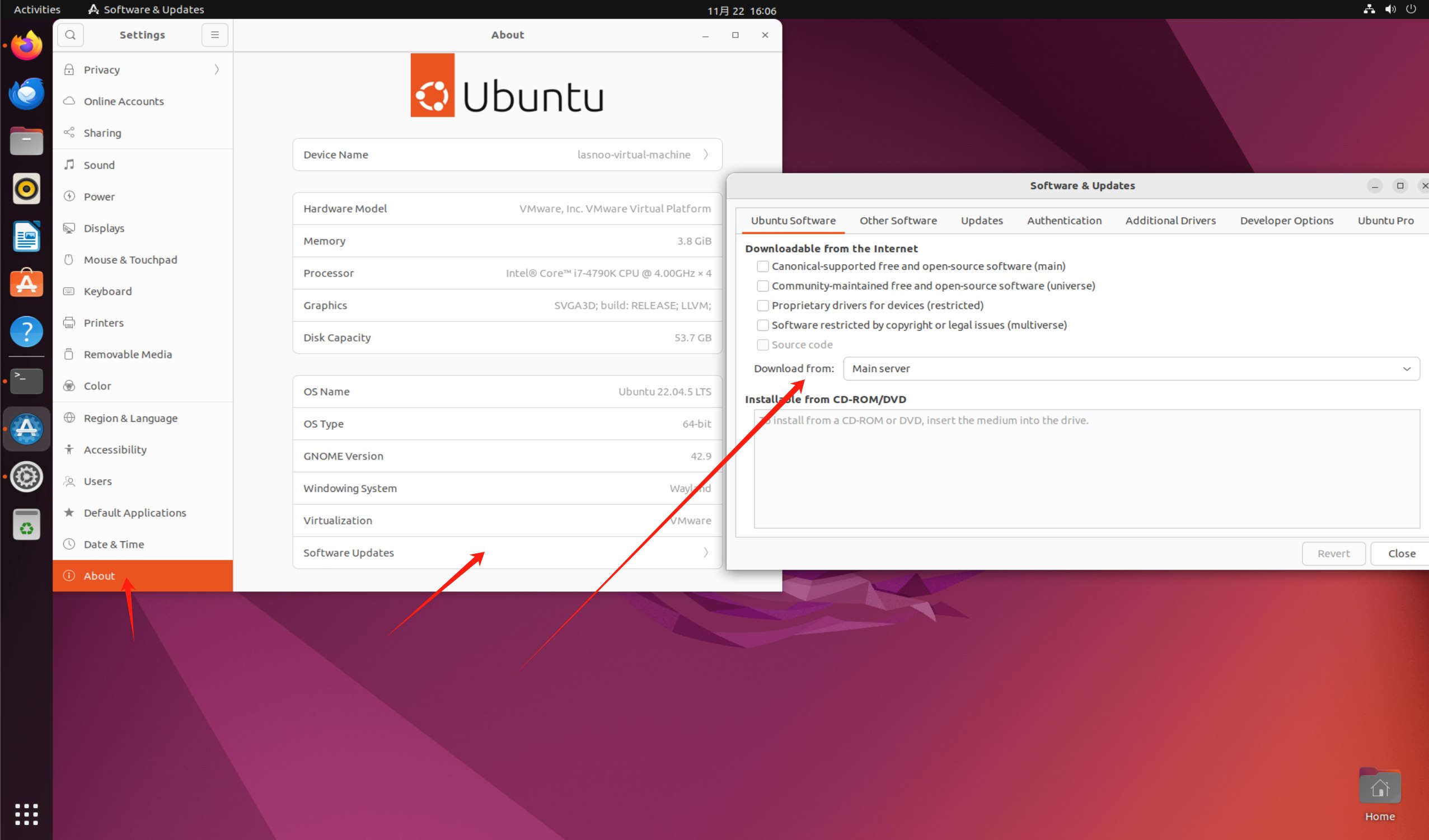Open the Settings hamburger menu
Image resolution: width=1429 pixels, height=840 pixels.
click(214, 35)
